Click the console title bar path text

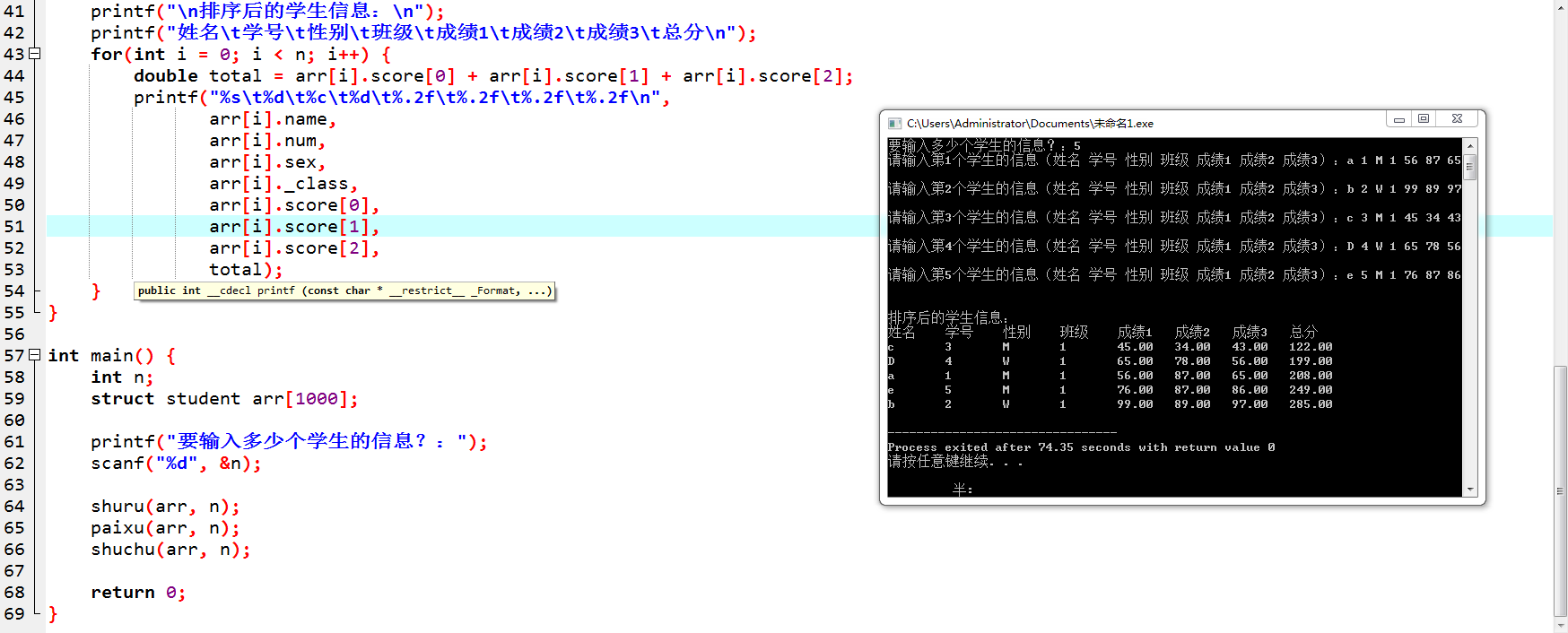1030,123
